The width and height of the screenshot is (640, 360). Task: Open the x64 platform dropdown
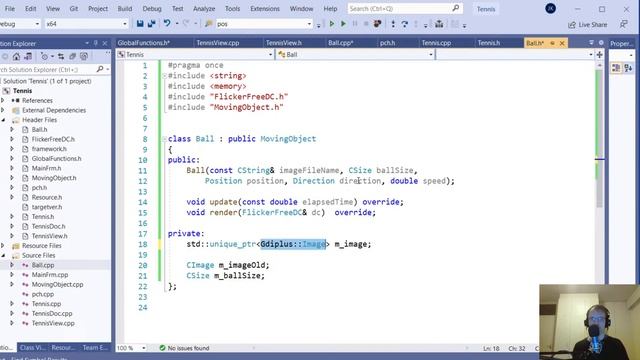[125, 24]
